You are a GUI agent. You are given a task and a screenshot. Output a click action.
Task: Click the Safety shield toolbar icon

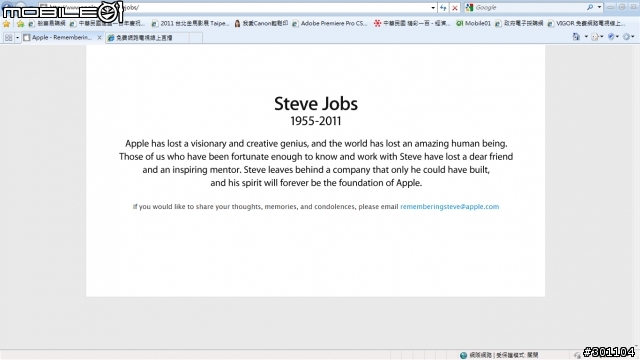tap(611, 37)
